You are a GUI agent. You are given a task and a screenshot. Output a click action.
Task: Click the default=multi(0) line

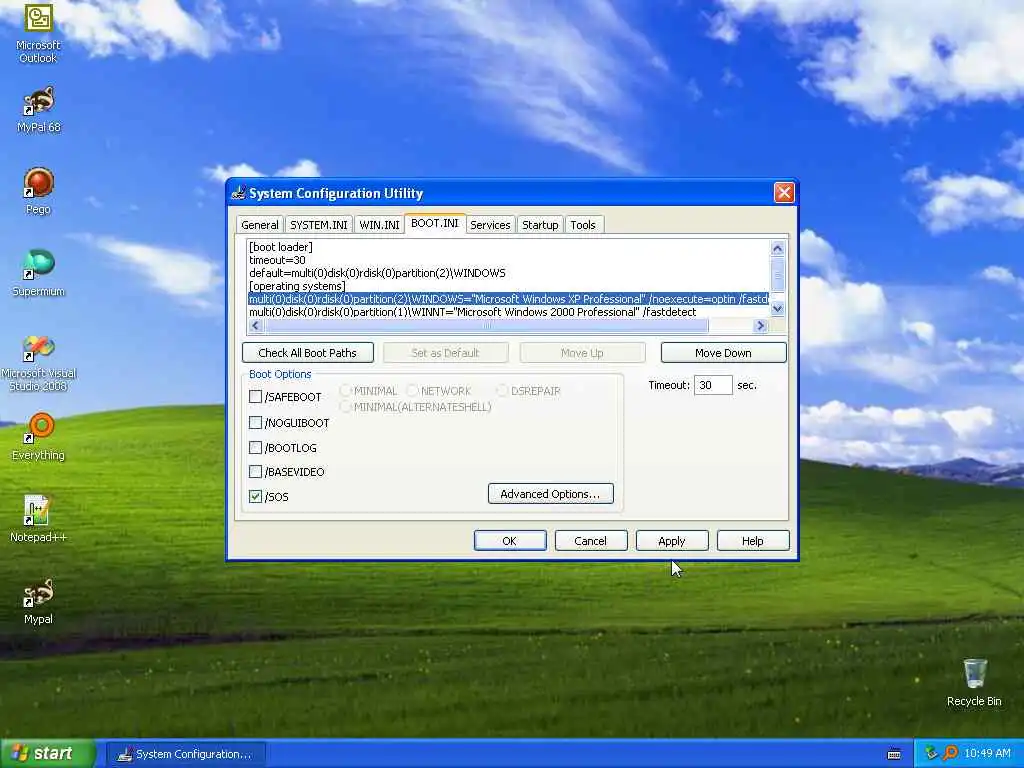tap(377, 273)
